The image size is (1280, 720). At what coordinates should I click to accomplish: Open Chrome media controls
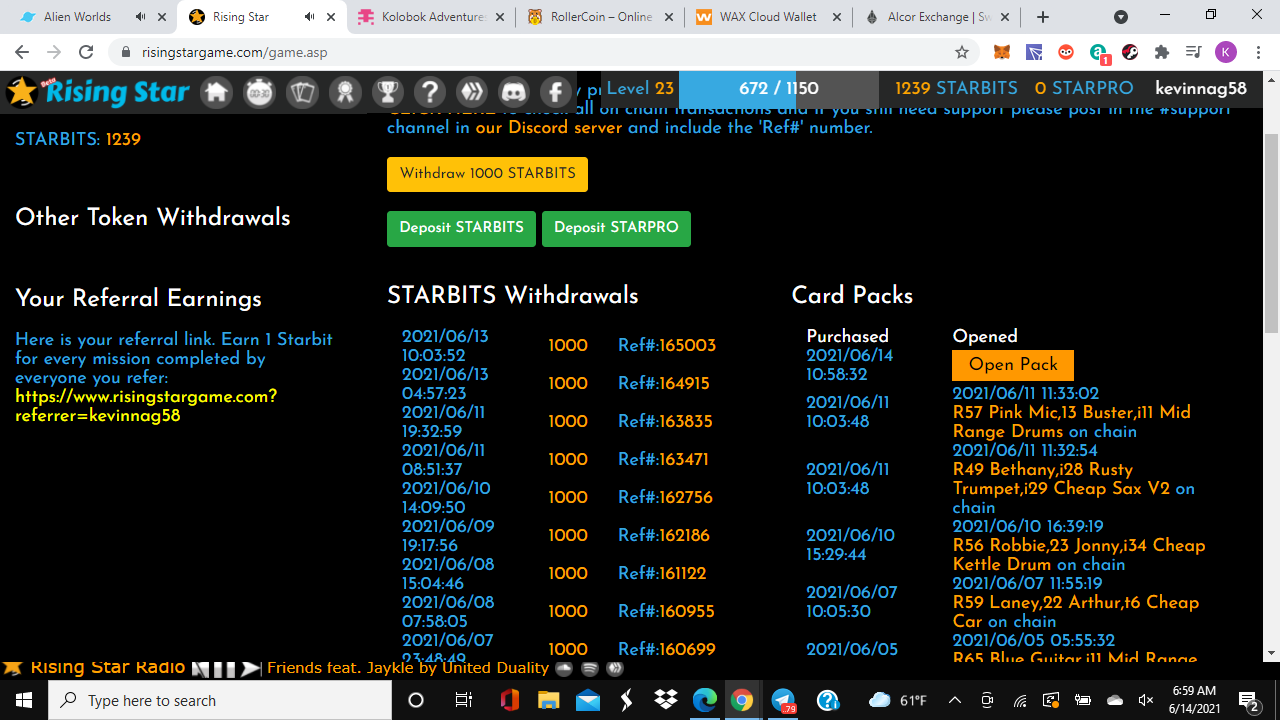[x=1193, y=52]
